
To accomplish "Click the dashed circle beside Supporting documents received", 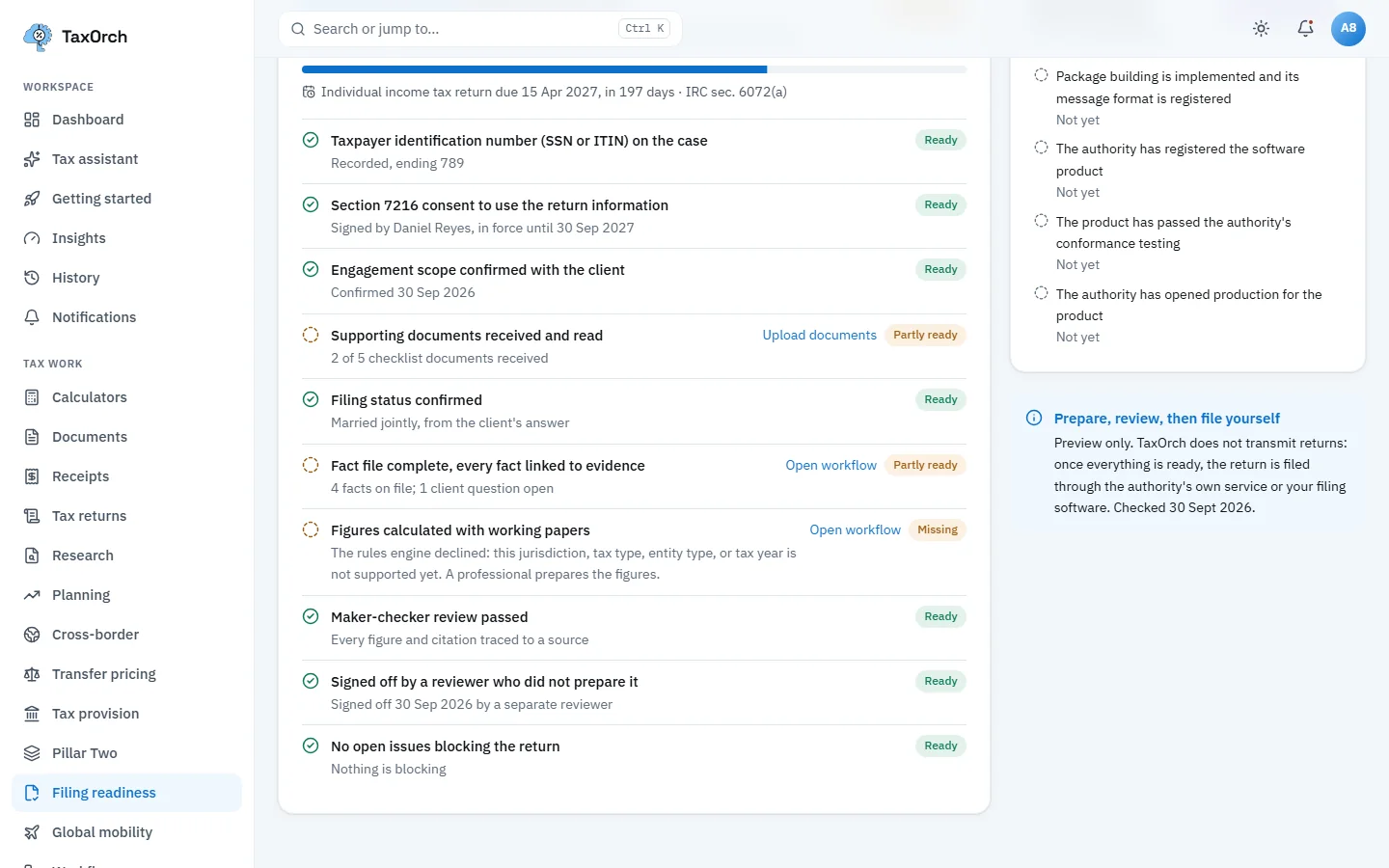I will point(311,335).
